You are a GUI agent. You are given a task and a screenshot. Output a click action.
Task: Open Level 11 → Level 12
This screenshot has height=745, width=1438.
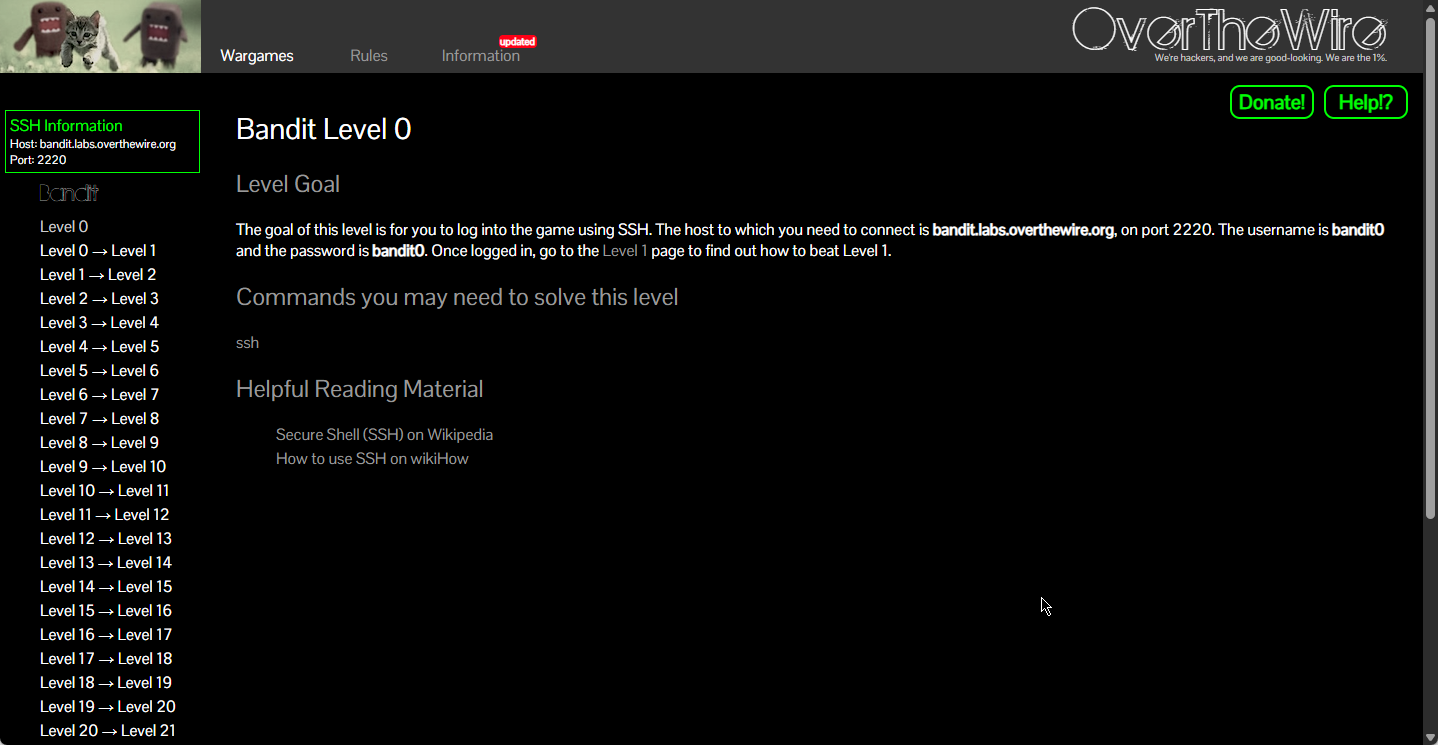pos(105,515)
